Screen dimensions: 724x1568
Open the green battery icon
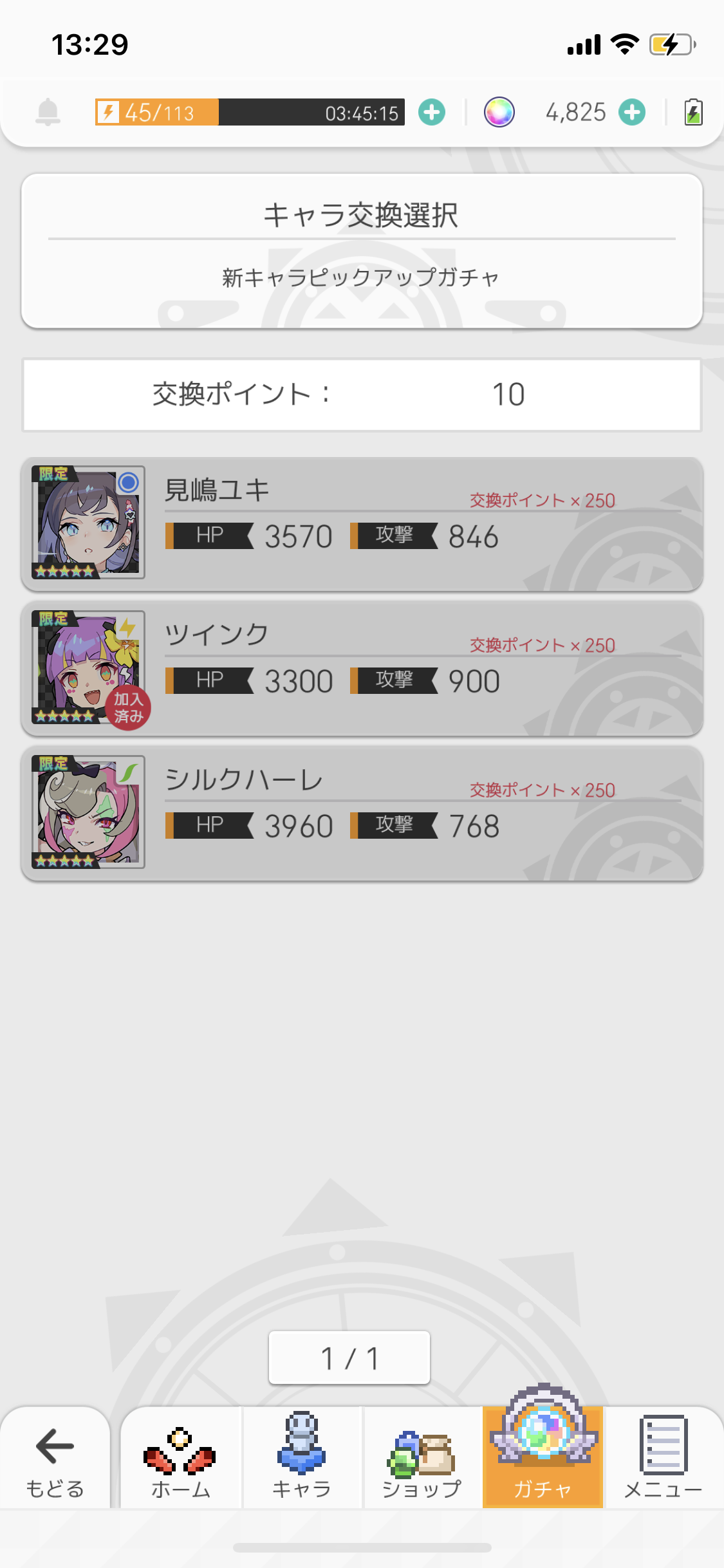(x=693, y=112)
